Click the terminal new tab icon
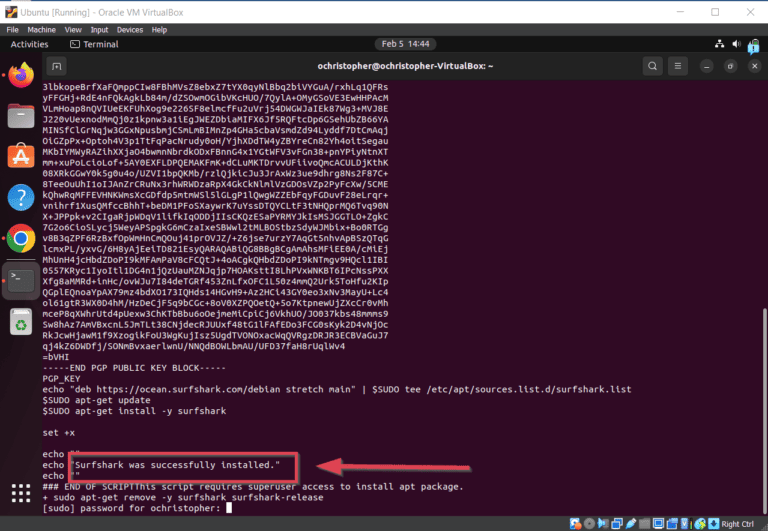Image resolution: width=768 pixels, height=531 pixels. click(57, 66)
